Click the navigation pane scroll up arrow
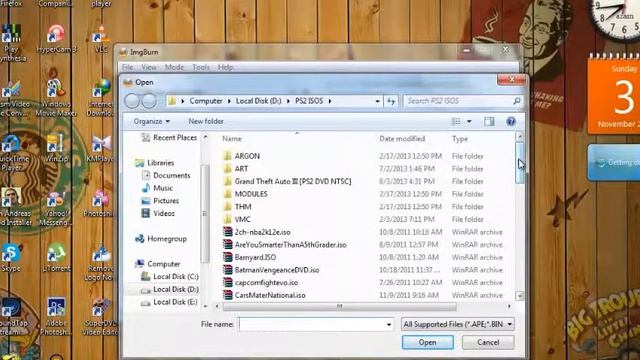Screen dimensions: 640x360 point(205,137)
